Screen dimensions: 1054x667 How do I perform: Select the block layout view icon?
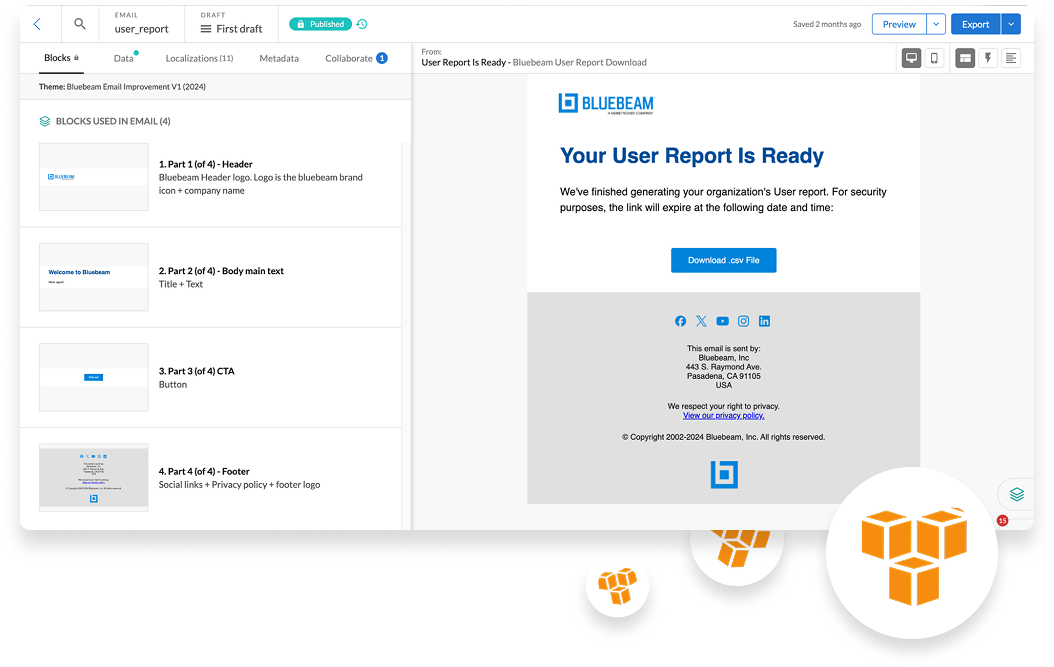(x=966, y=58)
